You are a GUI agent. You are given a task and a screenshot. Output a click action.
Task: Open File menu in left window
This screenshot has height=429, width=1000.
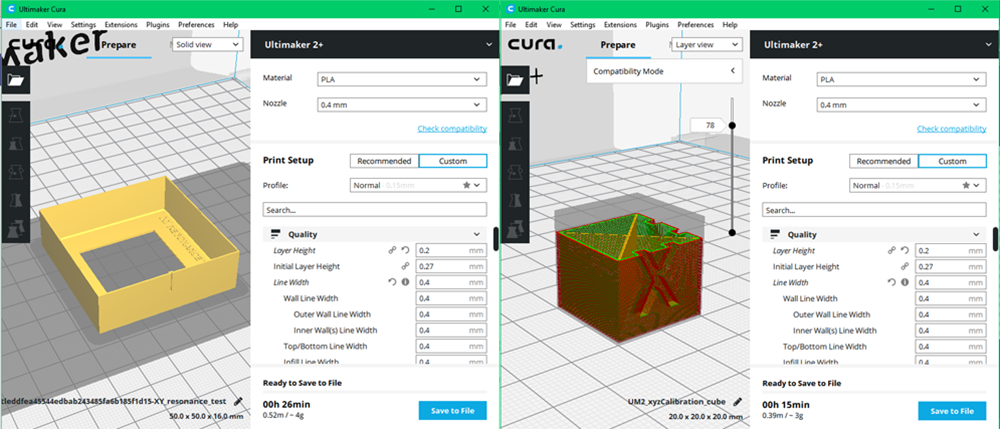tap(11, 25)
